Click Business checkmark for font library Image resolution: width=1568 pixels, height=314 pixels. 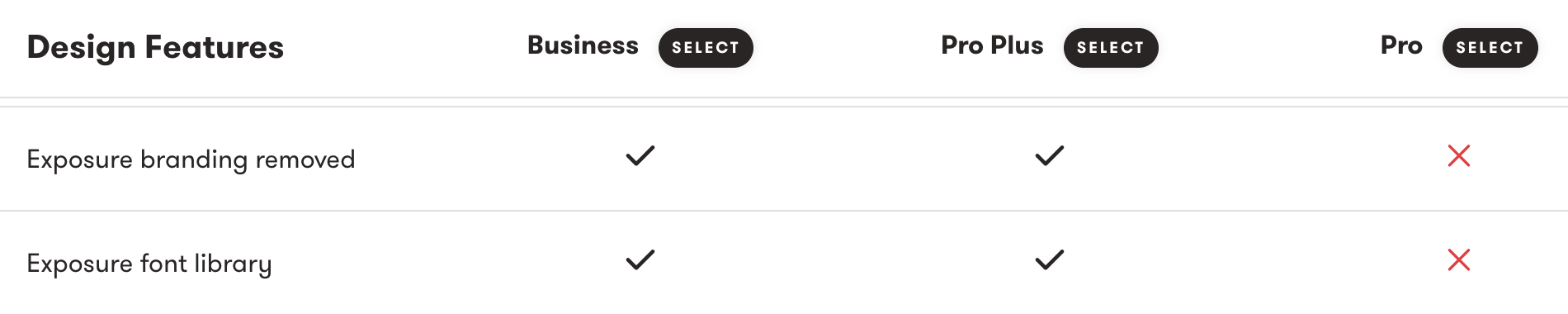(x=640, y=260)
